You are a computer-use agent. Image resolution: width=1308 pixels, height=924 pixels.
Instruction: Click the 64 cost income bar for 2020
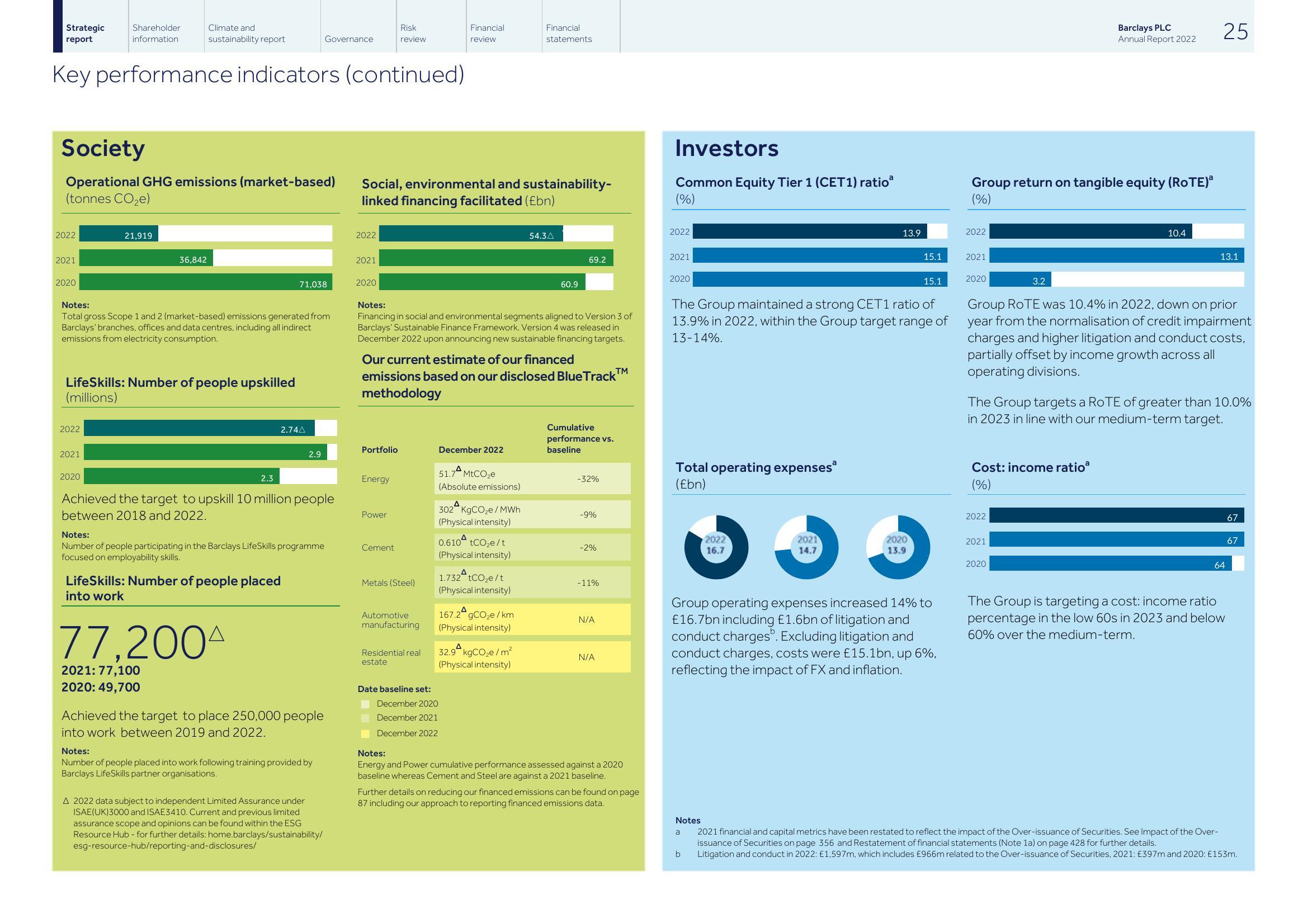coord(1111,563)
